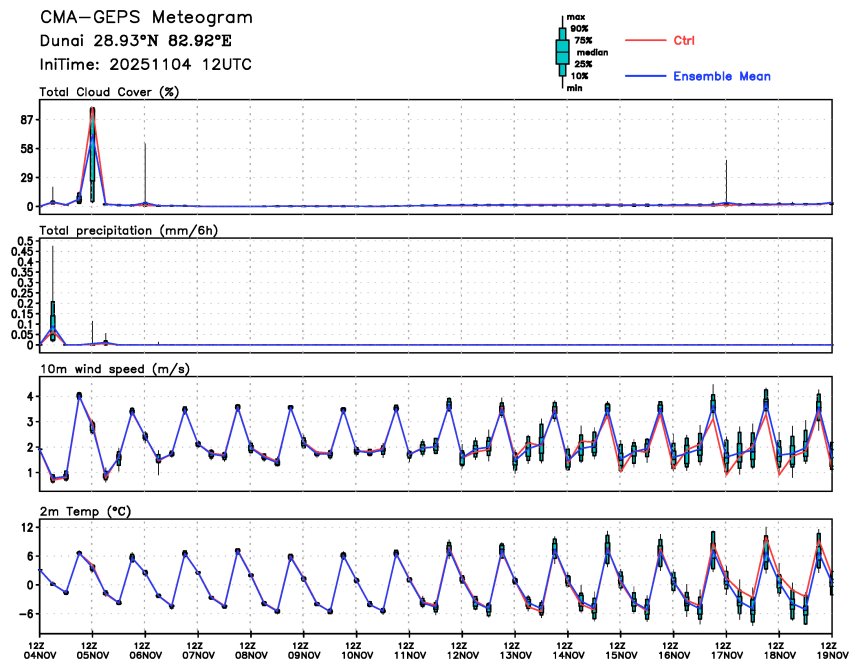Viewport: 860px width, 671px height.
Task: Select the 'Ensemble Mean' legend label
Action: (721, 76)
